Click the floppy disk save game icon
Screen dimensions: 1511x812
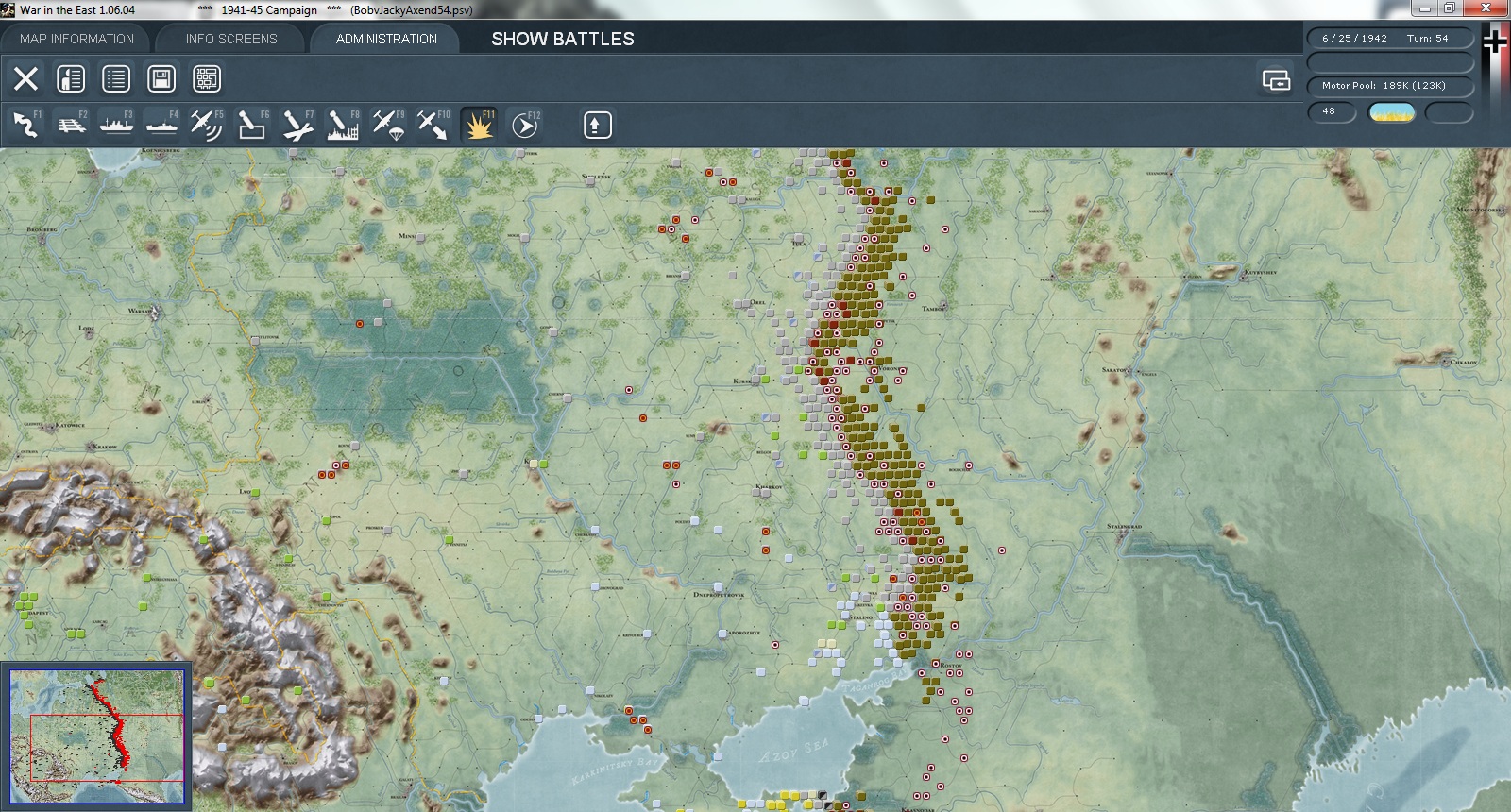click(x=161, y=78)
